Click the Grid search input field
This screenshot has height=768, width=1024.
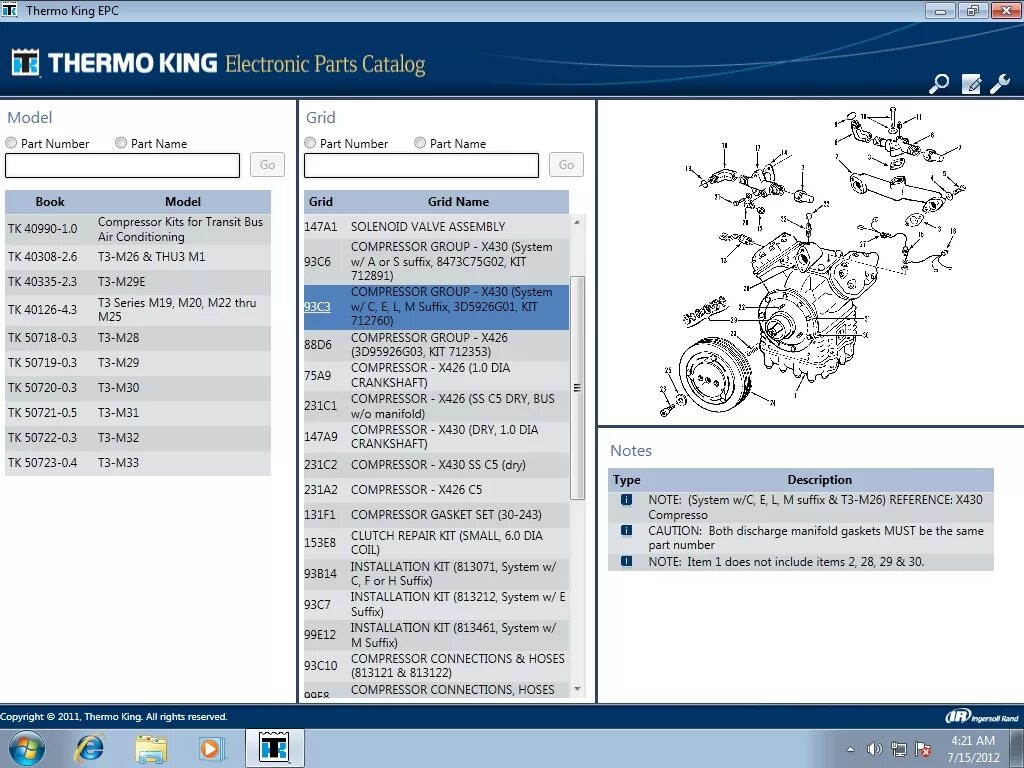pyautogui.click(x=421, y=165)
